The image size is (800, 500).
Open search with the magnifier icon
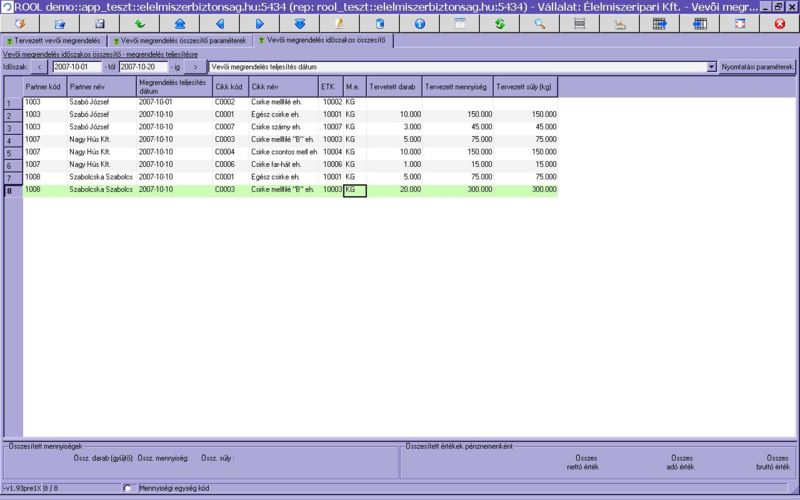pyautogui.click(x=539, y=23)
